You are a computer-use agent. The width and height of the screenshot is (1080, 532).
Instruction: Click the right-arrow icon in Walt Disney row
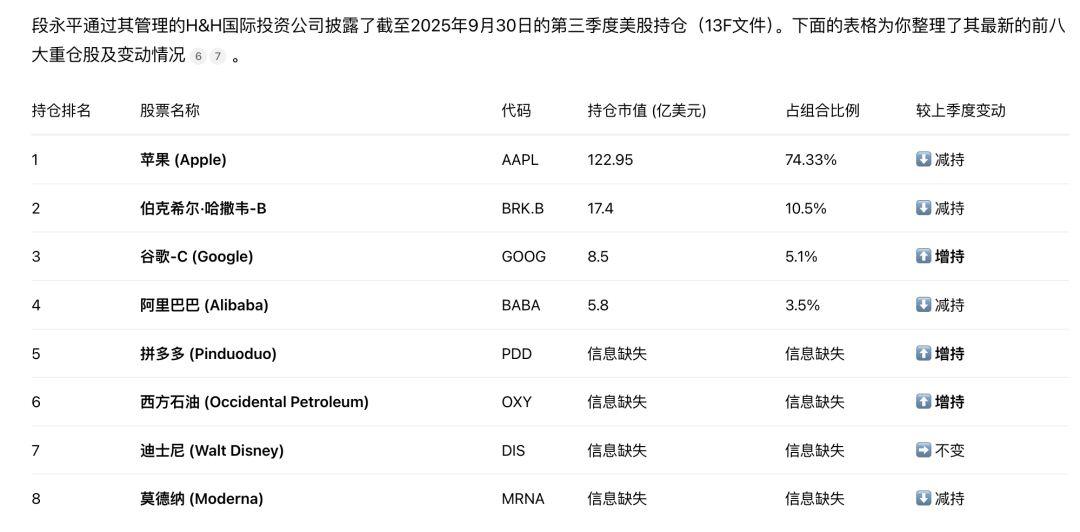coord(923,451)
